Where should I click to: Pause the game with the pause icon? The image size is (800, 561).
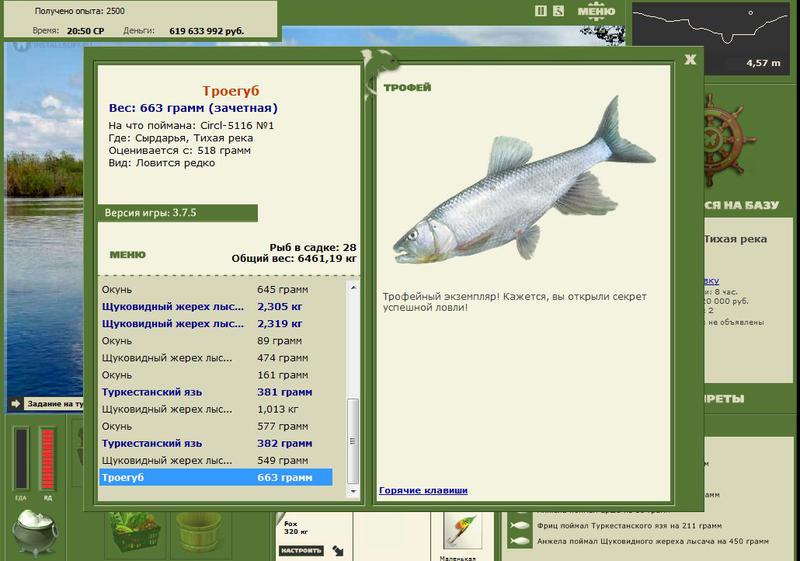pyautogui.click(x=541, y=11)
